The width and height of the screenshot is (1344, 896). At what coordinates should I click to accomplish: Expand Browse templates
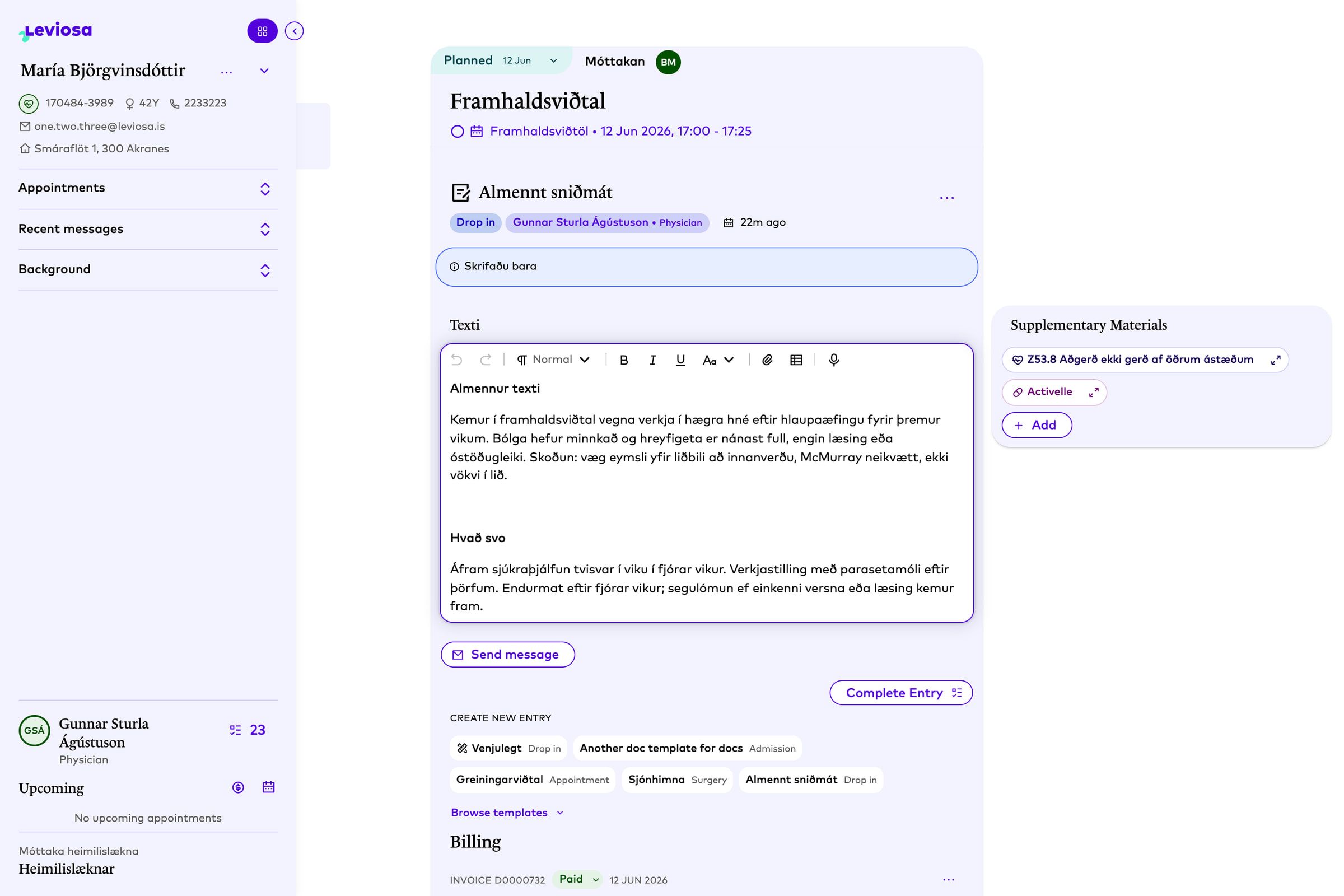click(507, 813)
